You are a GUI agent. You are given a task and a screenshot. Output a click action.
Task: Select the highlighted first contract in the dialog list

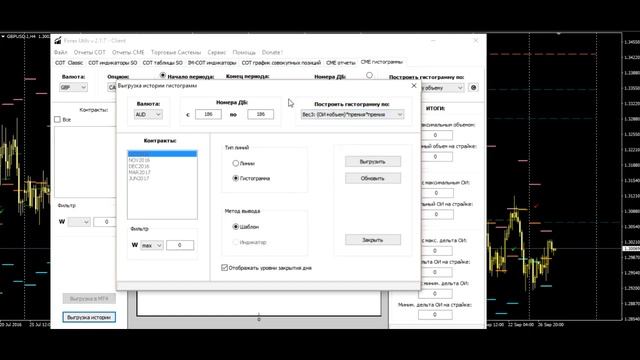pos(162,154)
